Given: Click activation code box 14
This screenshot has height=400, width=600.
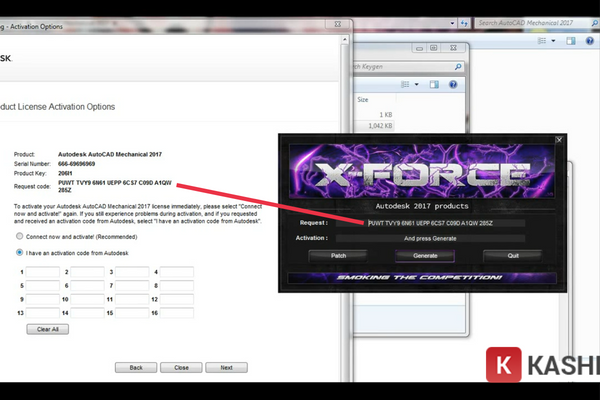Looking at the screenshot, I should (87, 313).
